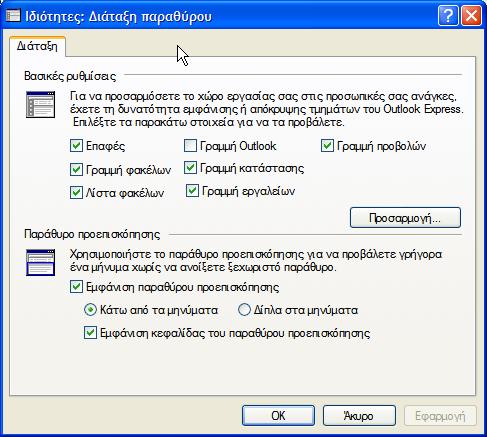The image size is (487, 437).
Task: Uncheck the Επαφές checkbox
Action: coord(76,146)
